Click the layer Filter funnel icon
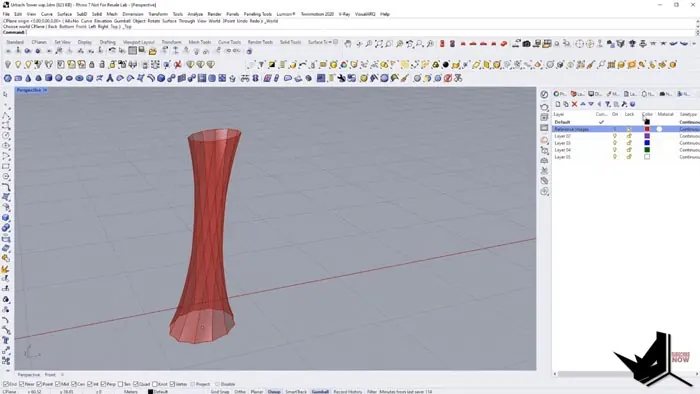The image size is (700, 394). (x=608, y=104)
